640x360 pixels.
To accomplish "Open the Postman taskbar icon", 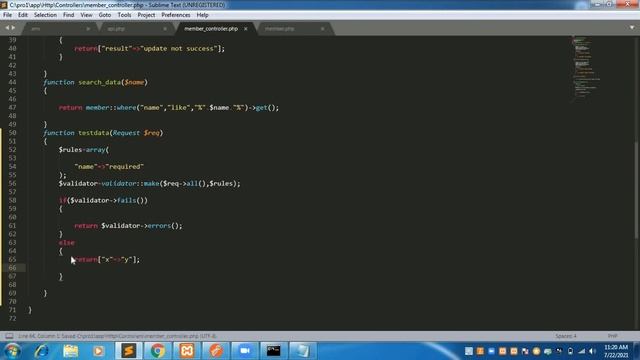I will tap(216, 351).
